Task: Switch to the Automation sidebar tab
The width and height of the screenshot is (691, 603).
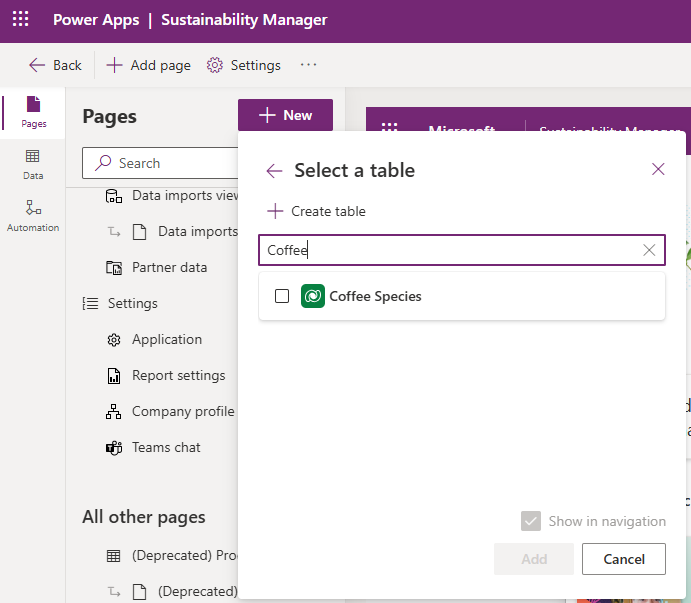Action: pyautogui.click(x=33, y=216)
